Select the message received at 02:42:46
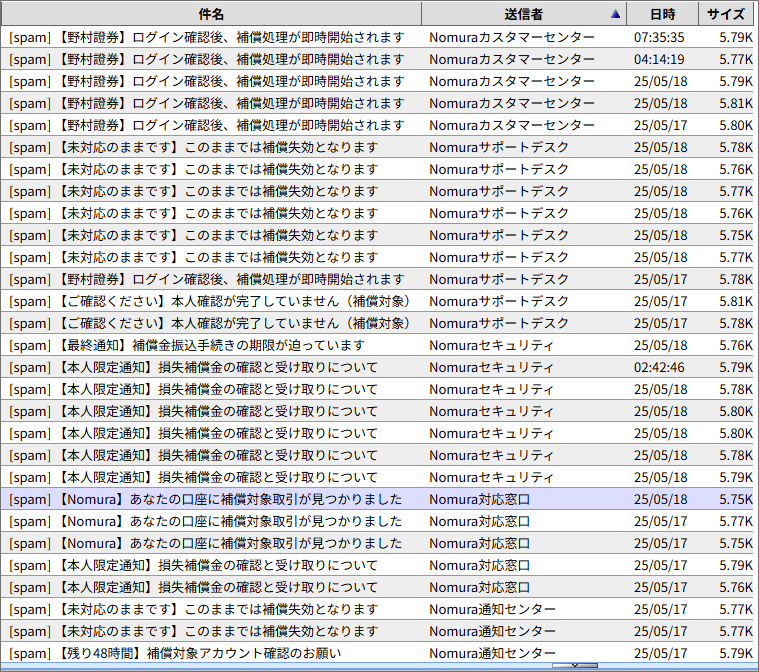Viewport: 759px width, 672px height. [x=377, y=367]
